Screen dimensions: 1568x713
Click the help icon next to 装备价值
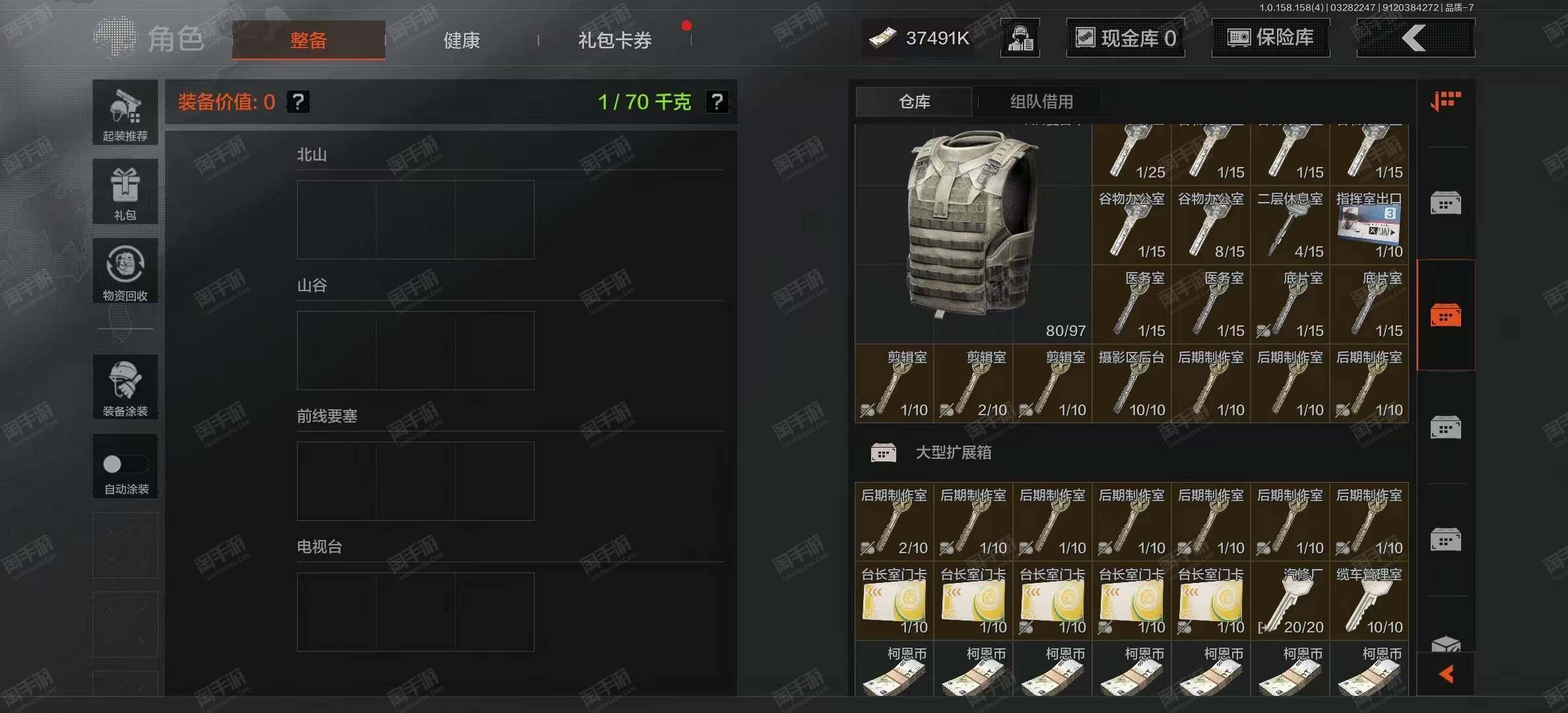[x=298, y=102]
